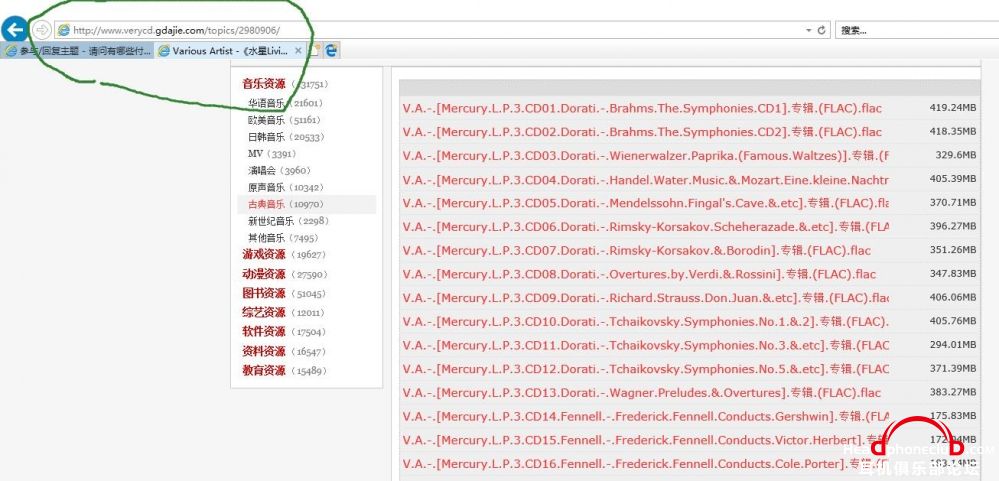
Task: Focus the 搜索... search box
Action: 916,30
